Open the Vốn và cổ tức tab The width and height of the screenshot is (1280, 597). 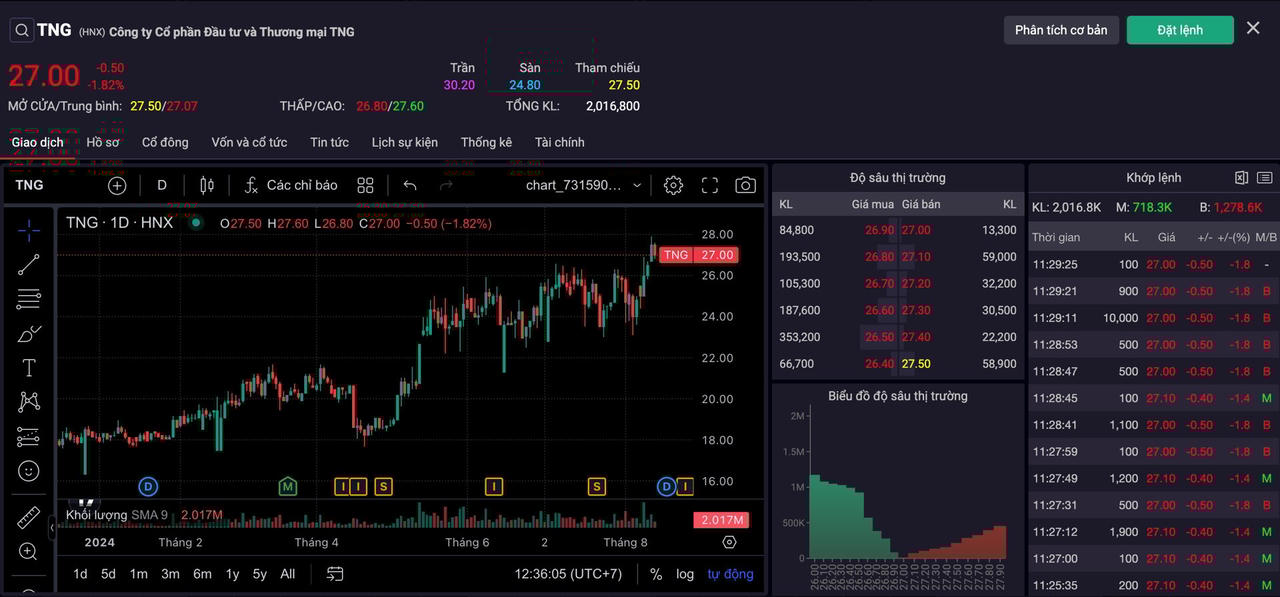pos(249,142)
